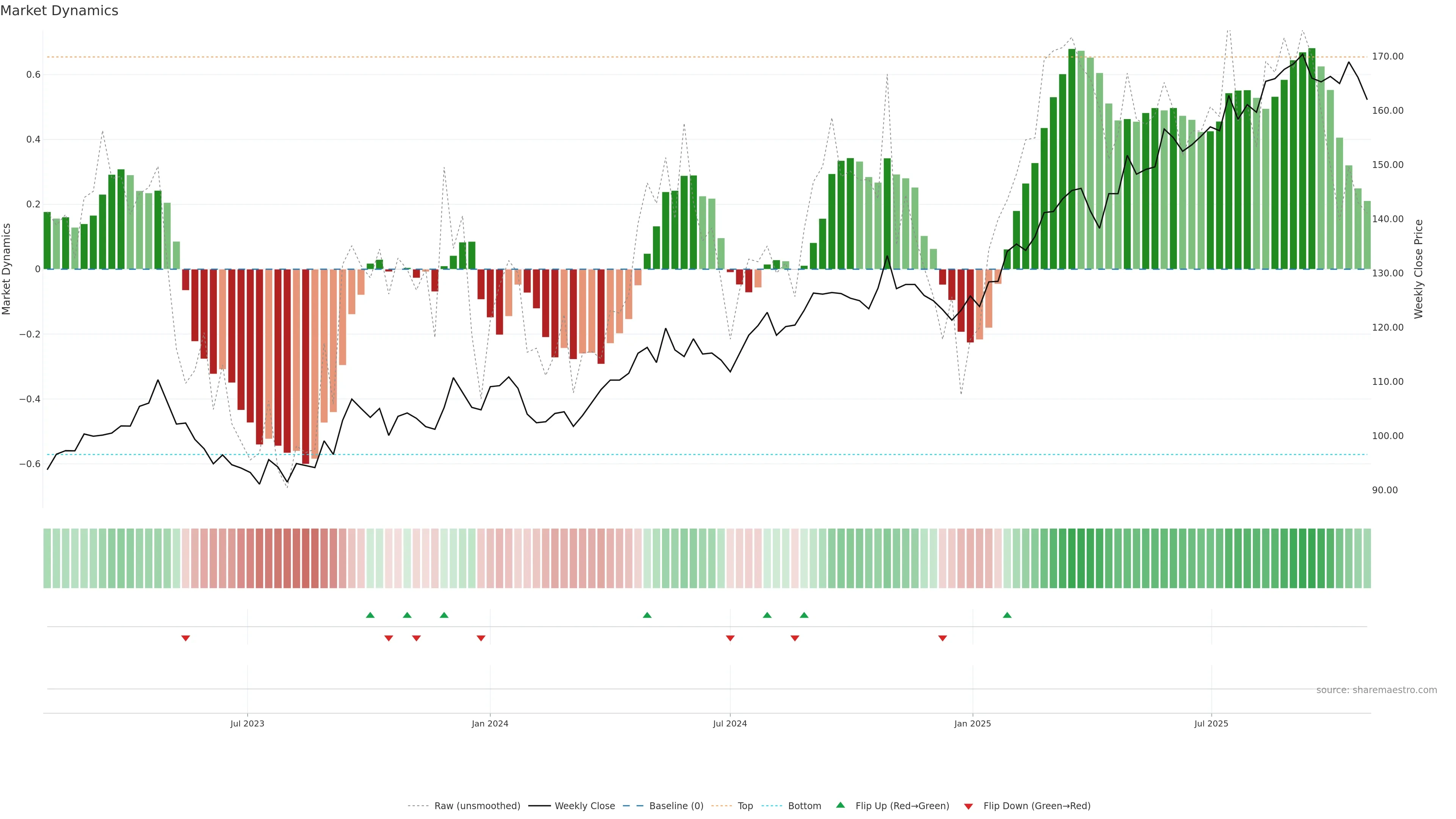This screenshot has height=819, width=1456.
Task: Toggle the Weekly Close legend entry
Action: (584, 805)
